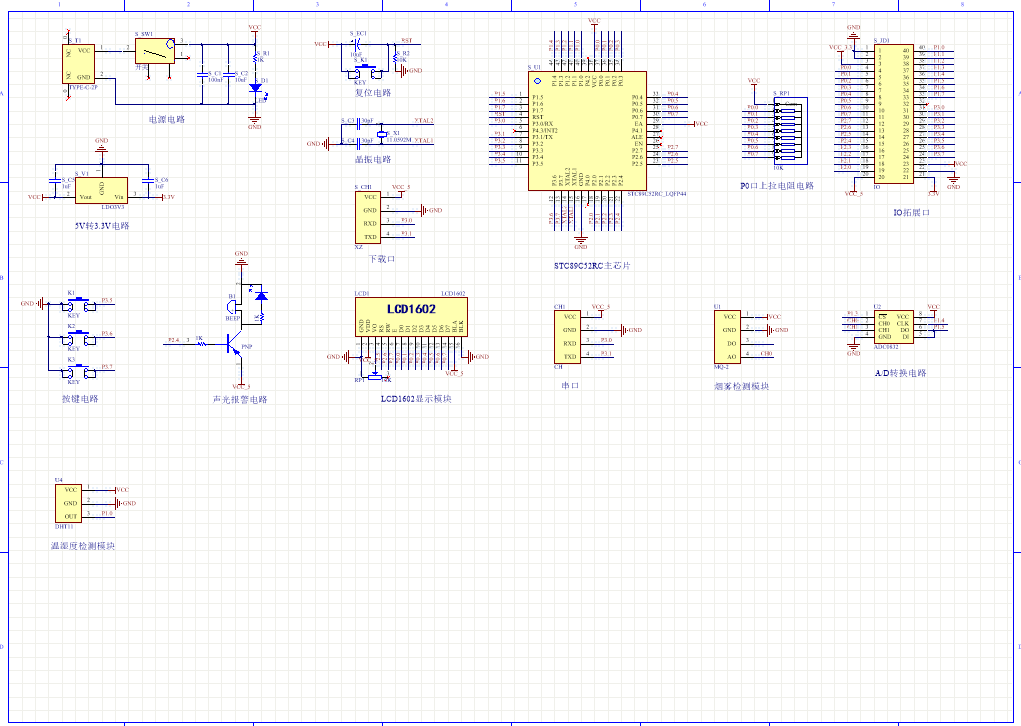Click the PNP transistor symbol
Screen dimensions: 1021x726
coord(235,344)
